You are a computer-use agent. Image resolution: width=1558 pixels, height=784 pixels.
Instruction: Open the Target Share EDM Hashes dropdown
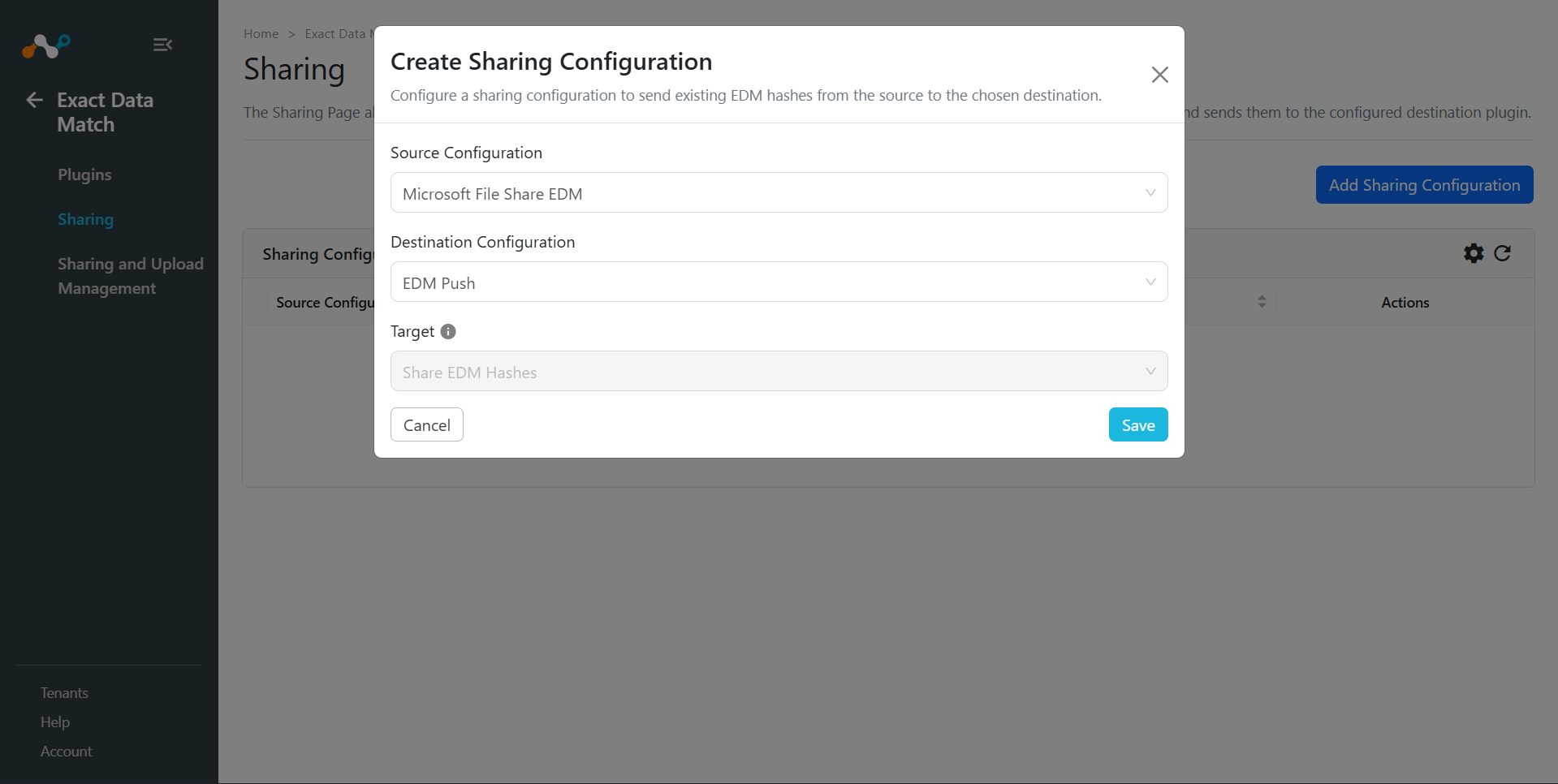coord(779,372)
